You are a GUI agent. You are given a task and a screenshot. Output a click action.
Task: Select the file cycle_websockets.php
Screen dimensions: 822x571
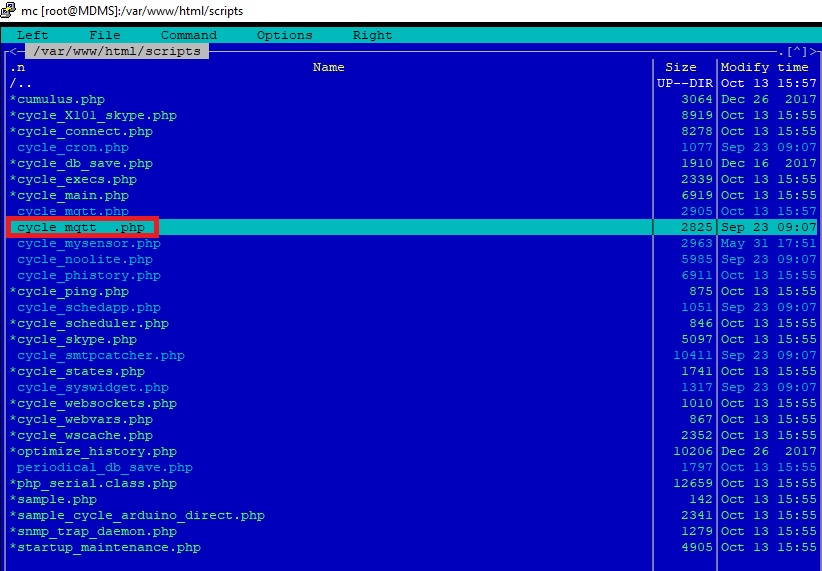click(93, 403)
